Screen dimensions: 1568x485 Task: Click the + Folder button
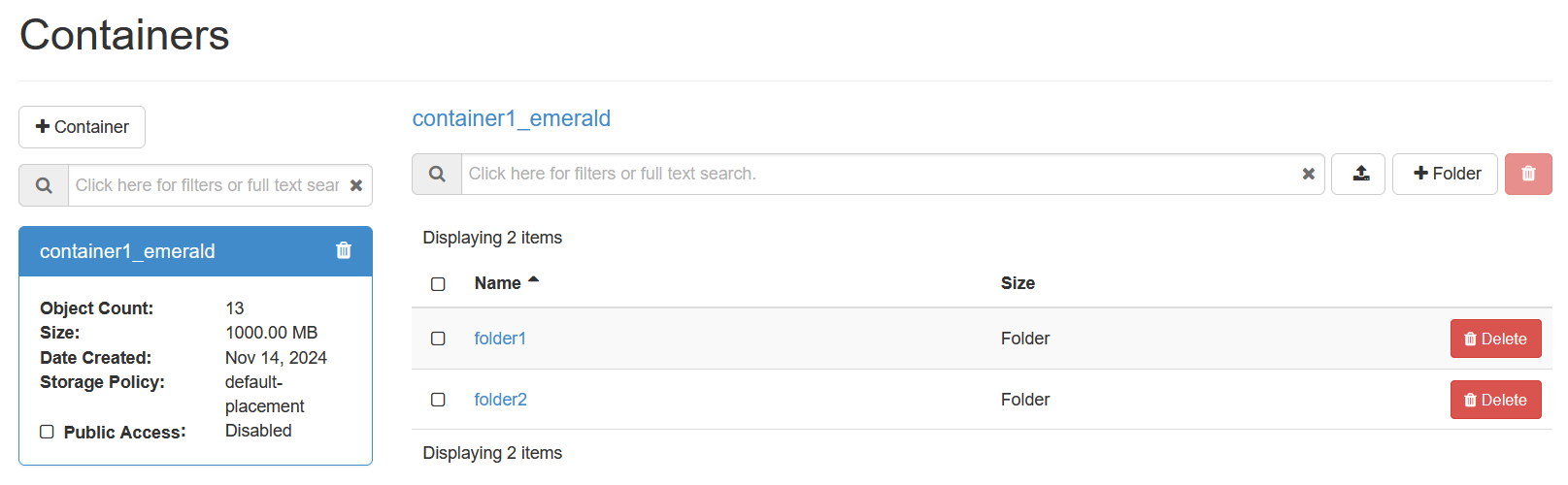pyautogui.click(x=1445, y=174)
